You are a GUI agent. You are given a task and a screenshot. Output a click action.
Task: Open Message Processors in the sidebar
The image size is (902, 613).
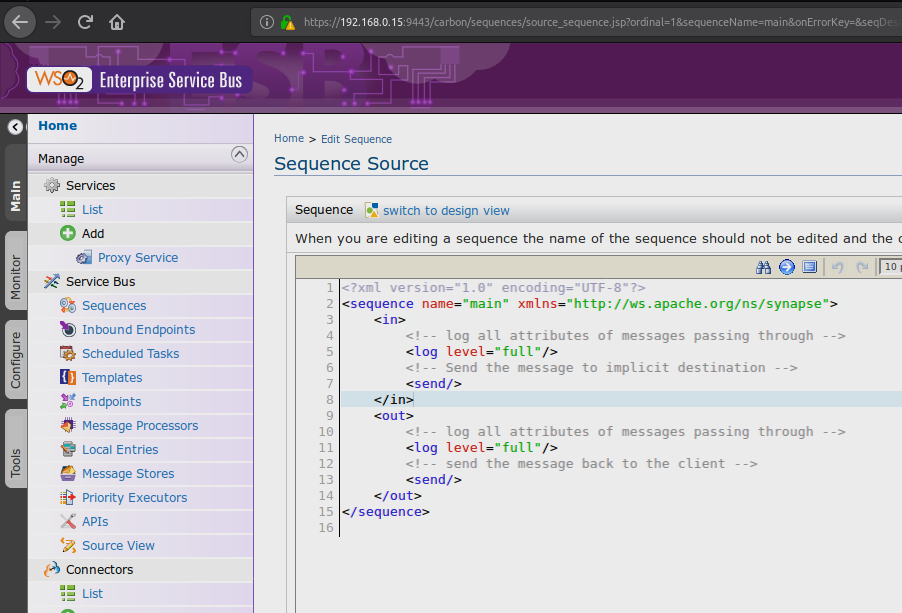point(140,426)
